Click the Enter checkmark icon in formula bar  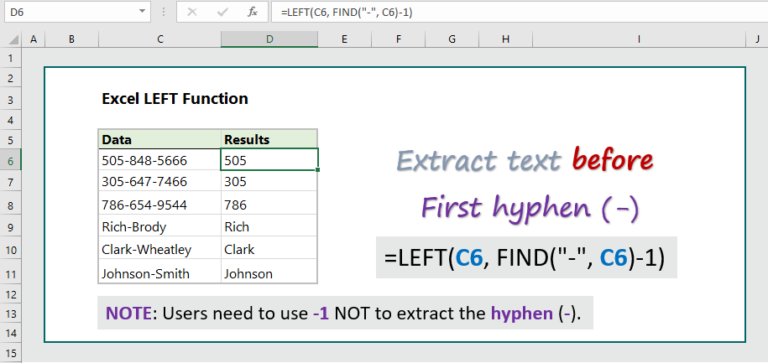pos(222,12)
